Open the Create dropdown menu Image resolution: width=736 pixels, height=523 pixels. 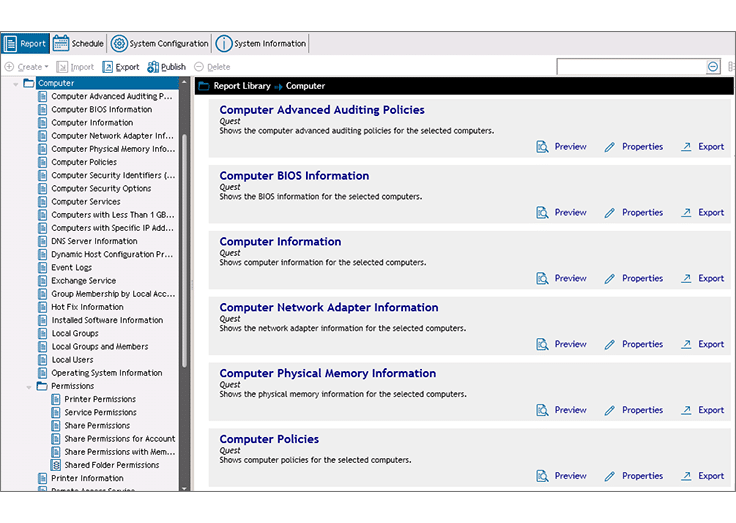coord(27,67)
